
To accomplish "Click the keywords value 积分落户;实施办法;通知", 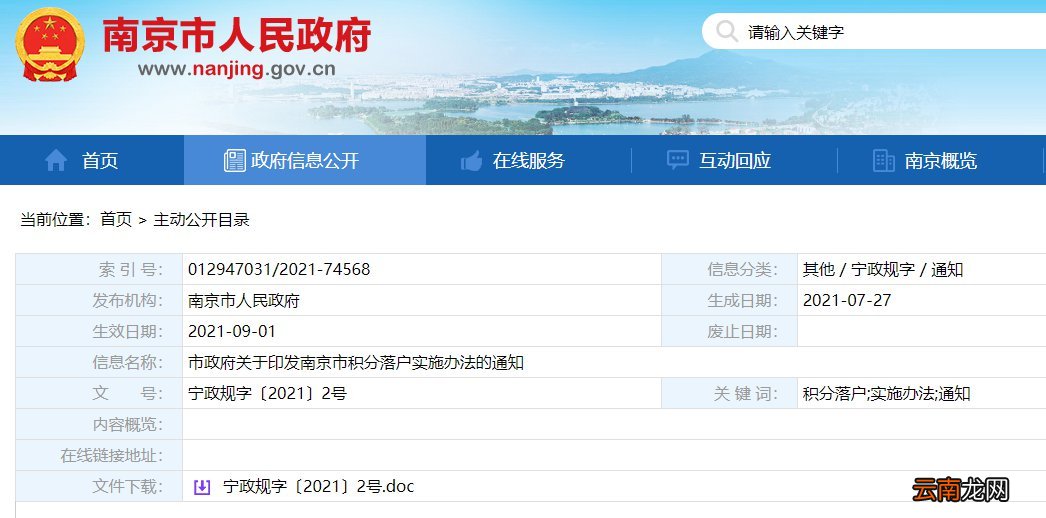I will click(x=886, y=393).
